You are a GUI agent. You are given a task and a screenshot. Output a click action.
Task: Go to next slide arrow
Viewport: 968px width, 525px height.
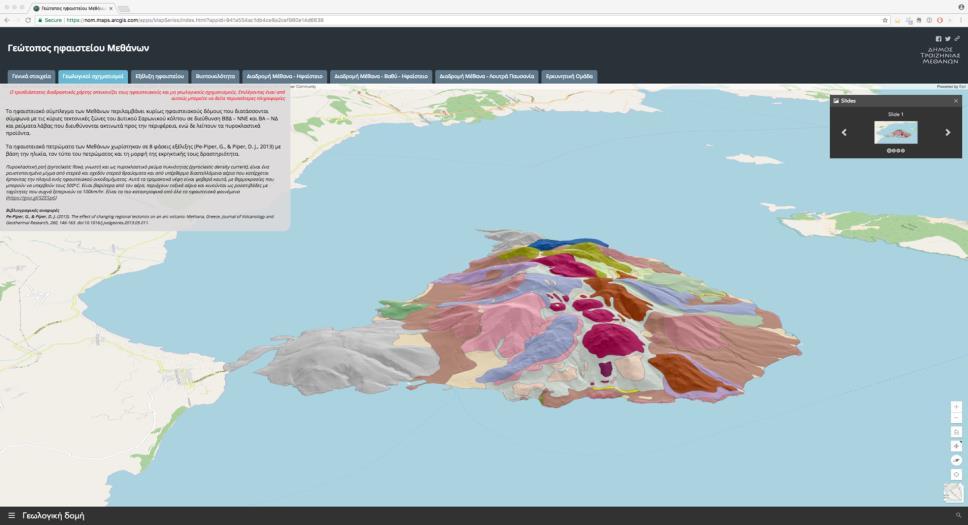[x=948, y=132]
